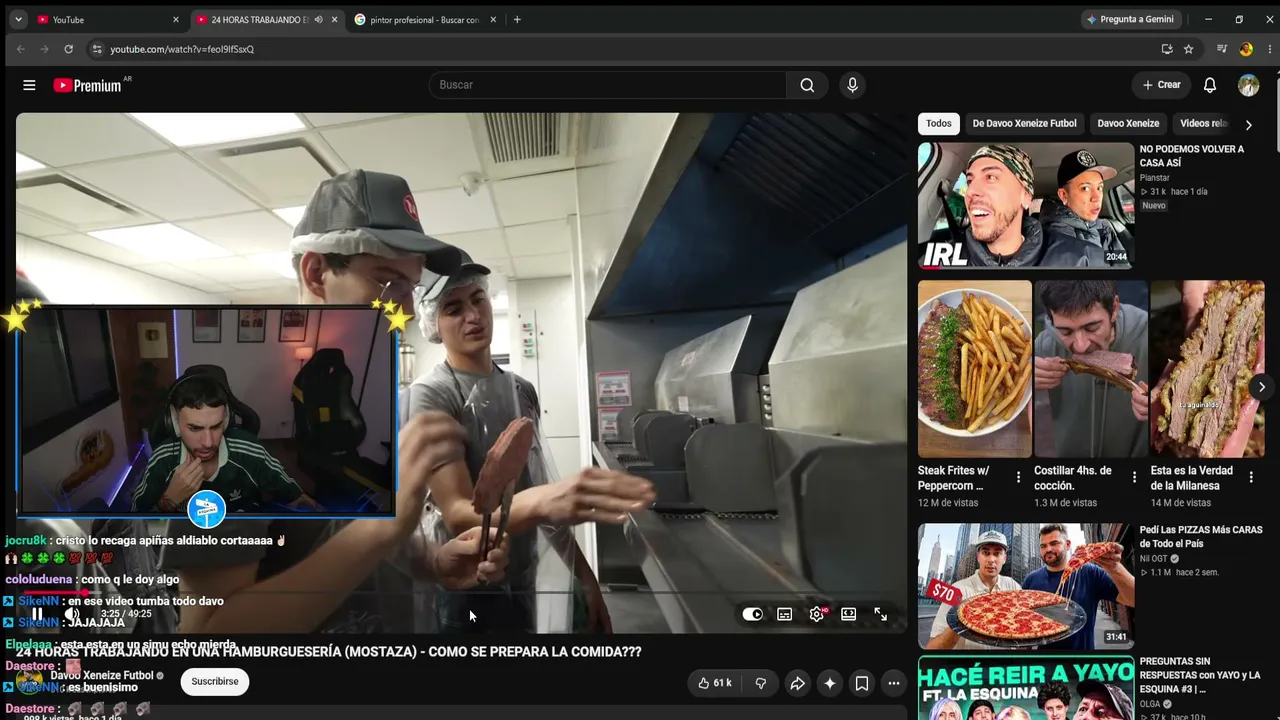
Task: Show more filter chips with the arrow
Action: pyautogui.click(x=1248, y=125)
